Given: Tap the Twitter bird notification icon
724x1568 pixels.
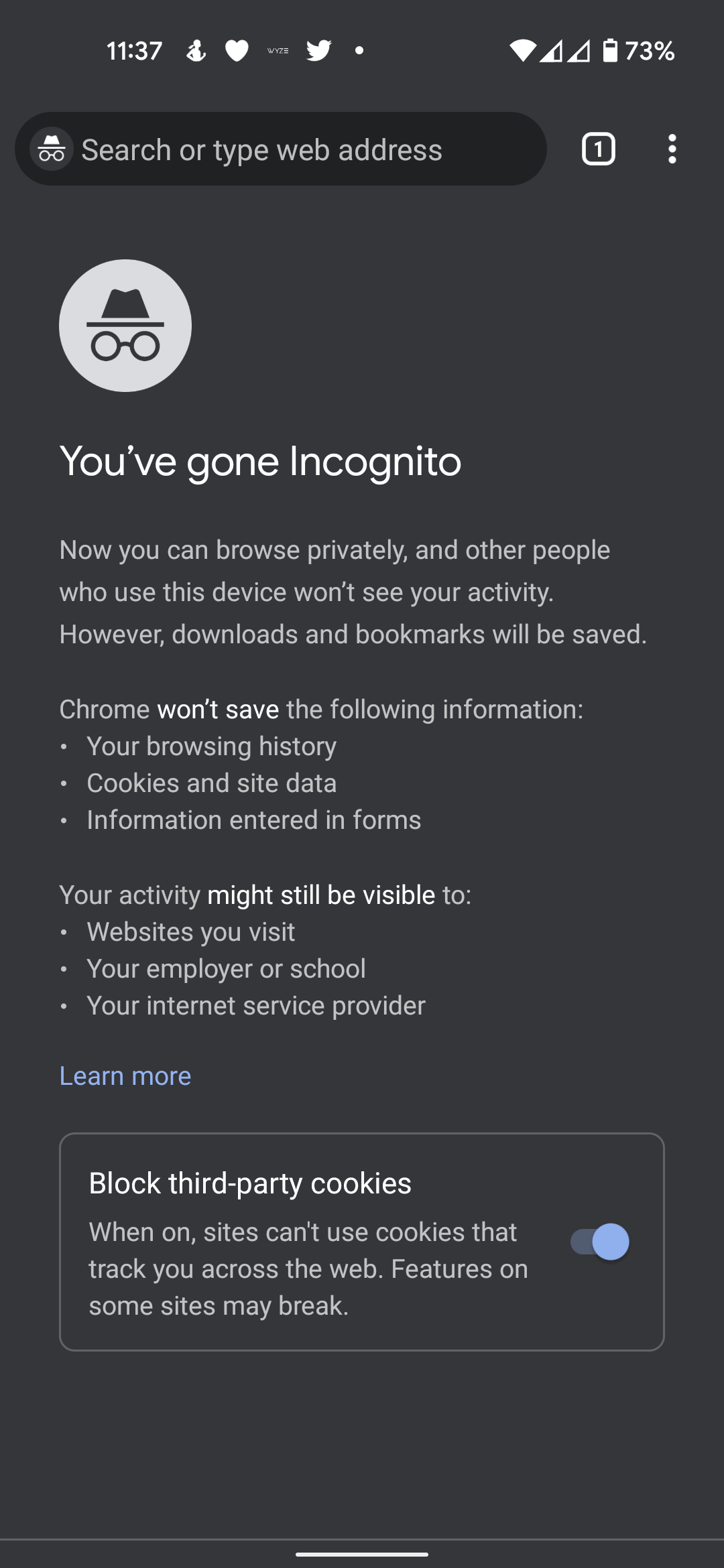Looking at the screenshot, I should [x=318, y=50].
